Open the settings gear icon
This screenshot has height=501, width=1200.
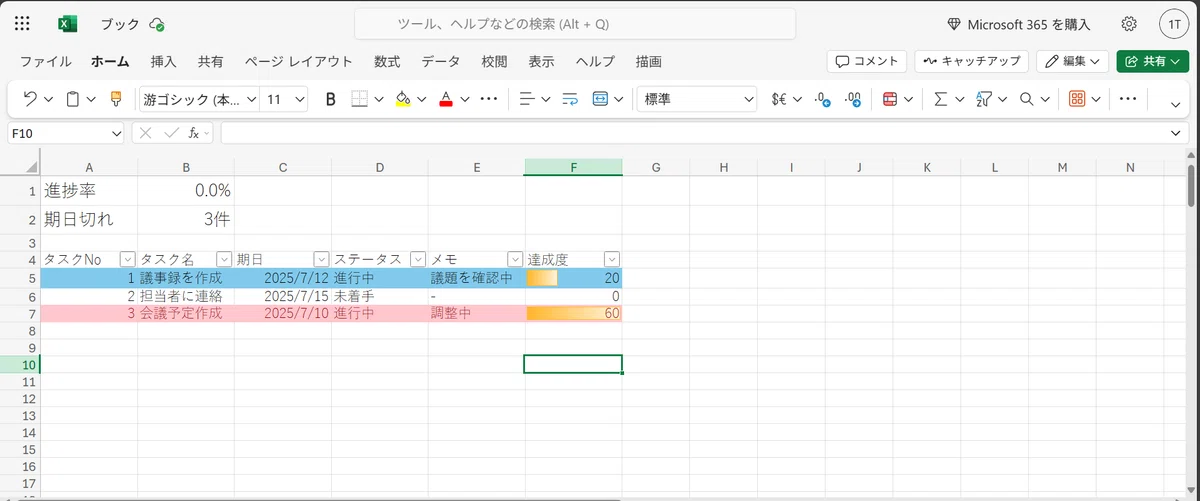tap(1129, 24)
